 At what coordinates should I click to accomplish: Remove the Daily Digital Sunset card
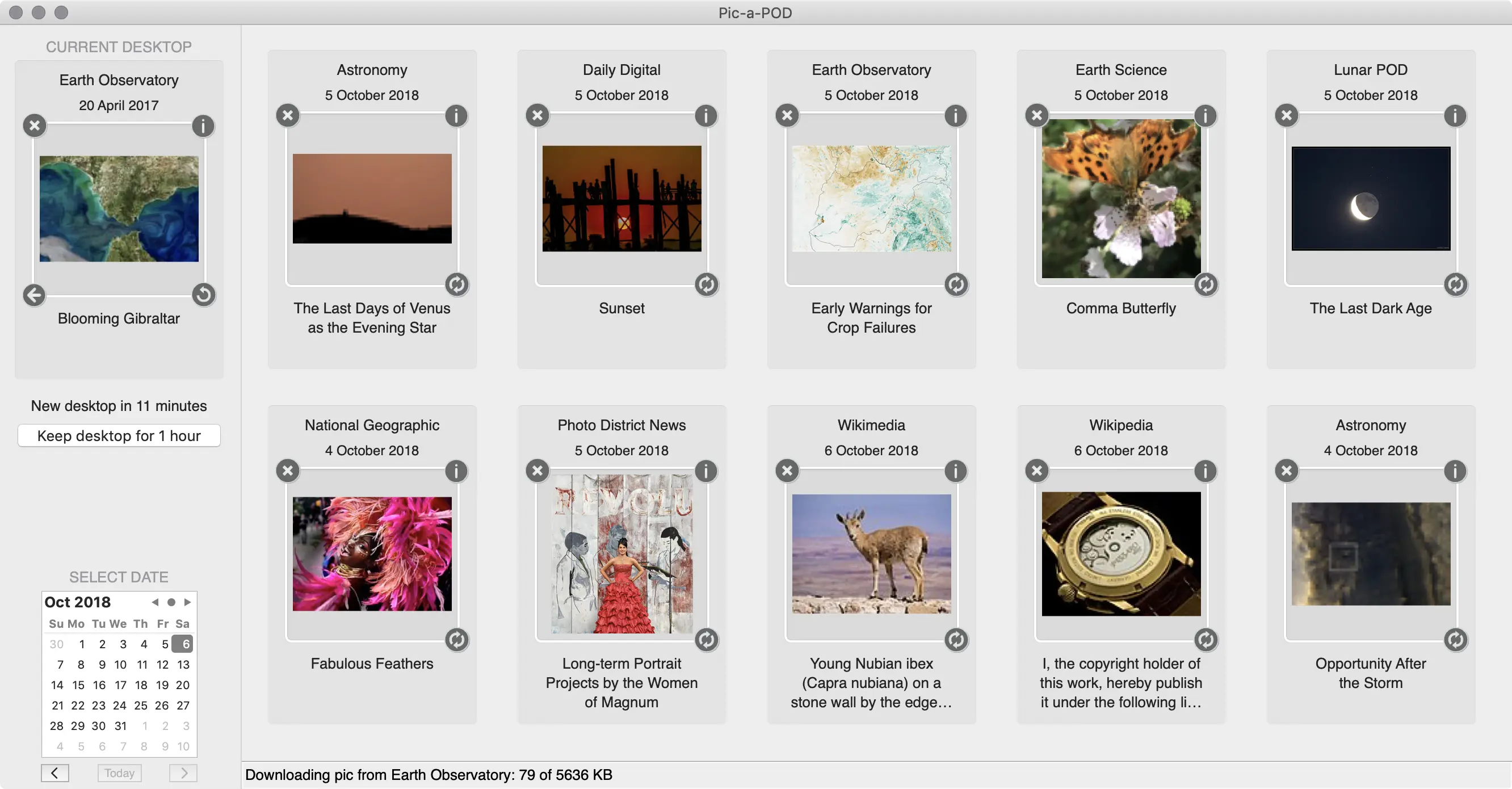(x=537, y=116)
